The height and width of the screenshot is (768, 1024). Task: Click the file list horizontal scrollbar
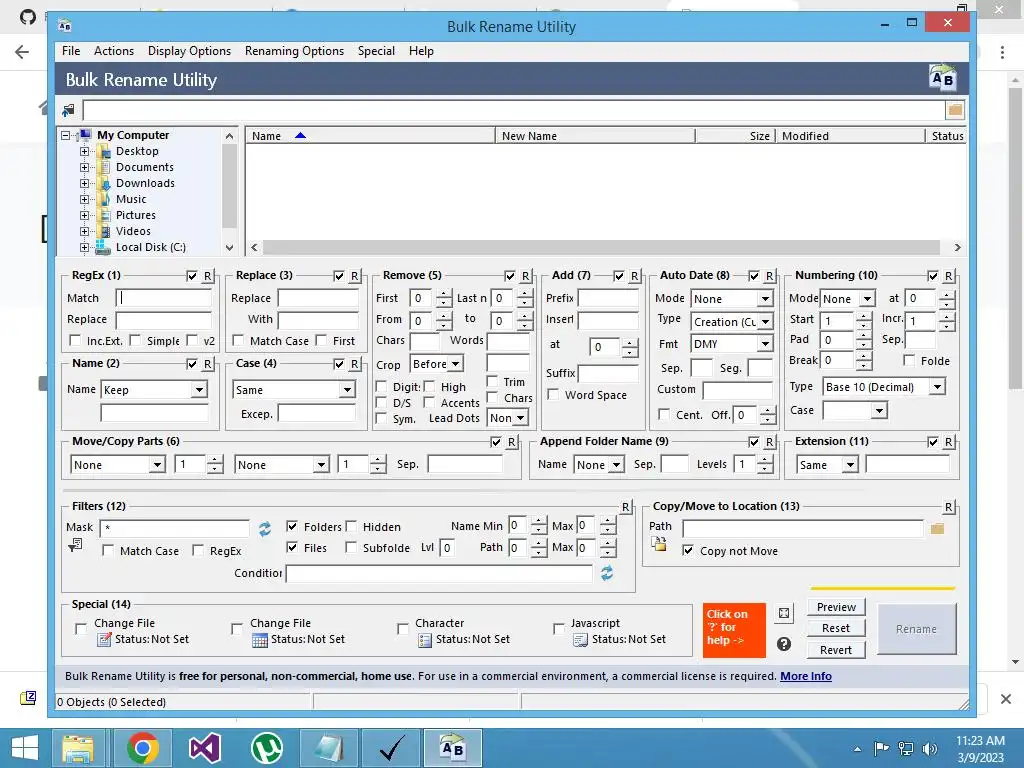[601, 248]
